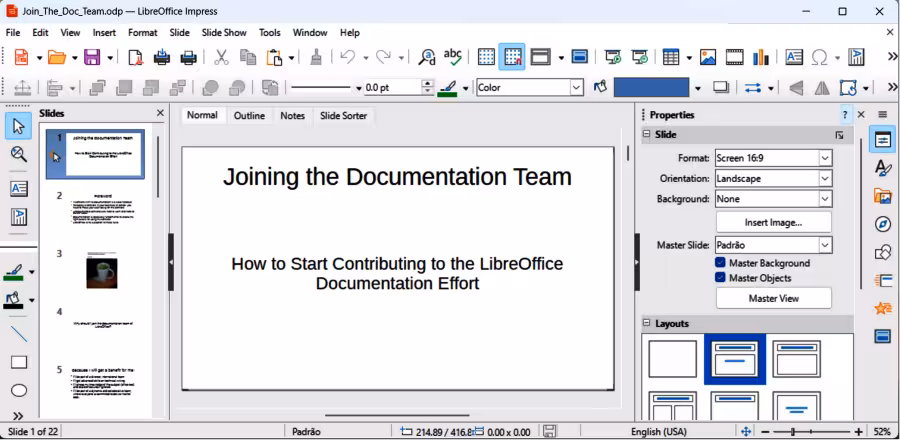900x440 pixels.
Task: Open the Master Slide dropdown
Action: 774,245
